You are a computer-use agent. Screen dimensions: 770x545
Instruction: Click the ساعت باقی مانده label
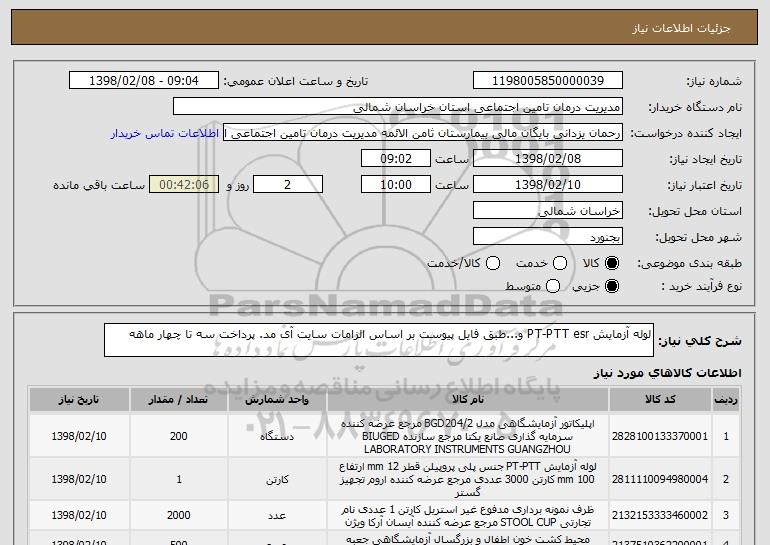[x=99, y=185]
